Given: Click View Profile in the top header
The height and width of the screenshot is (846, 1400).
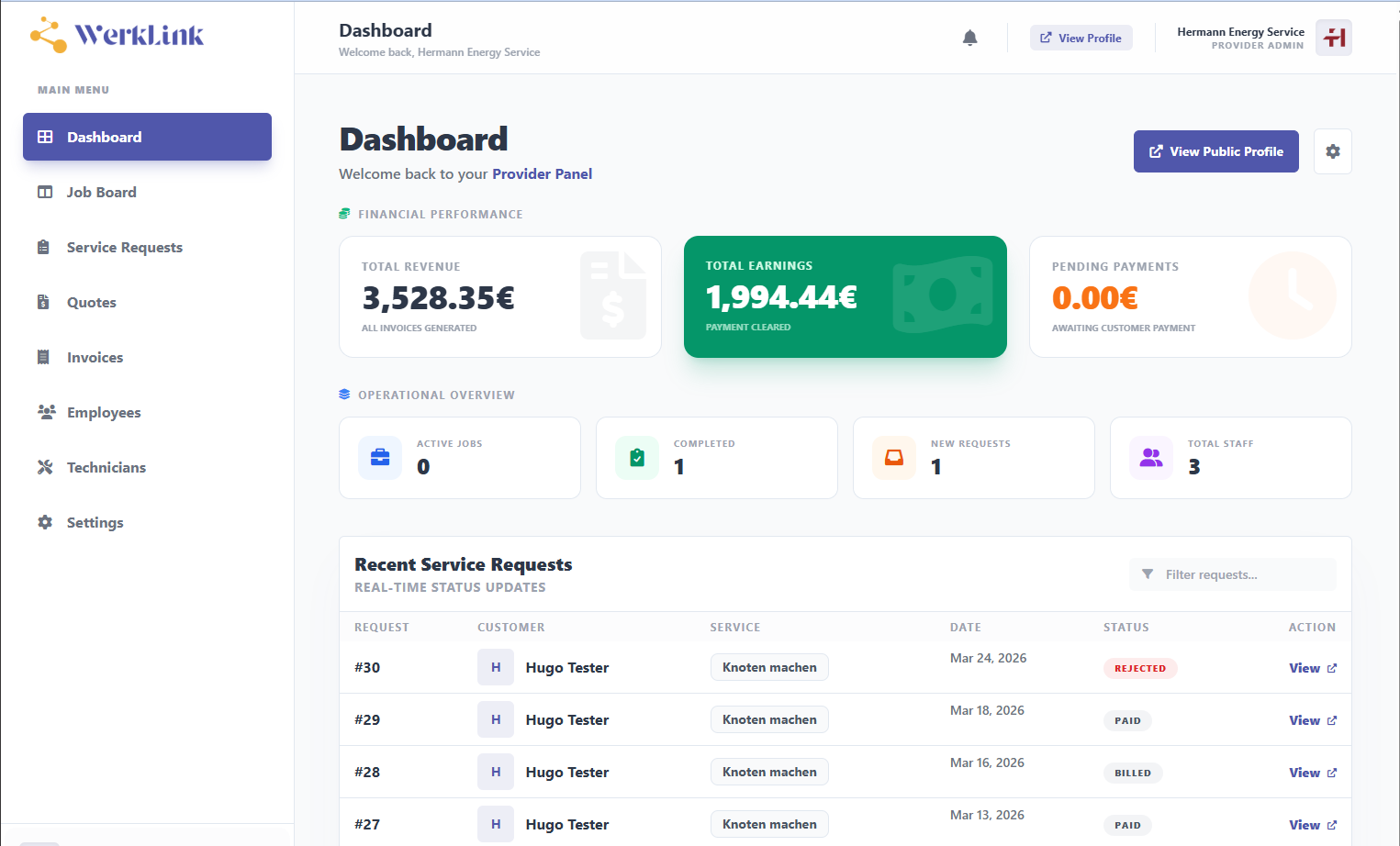Looking at the screenshot, I should [x=1081, y=38].
